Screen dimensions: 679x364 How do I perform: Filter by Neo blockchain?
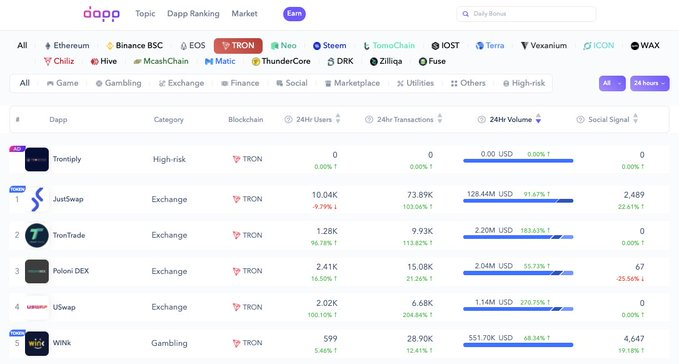coord(284,45)
